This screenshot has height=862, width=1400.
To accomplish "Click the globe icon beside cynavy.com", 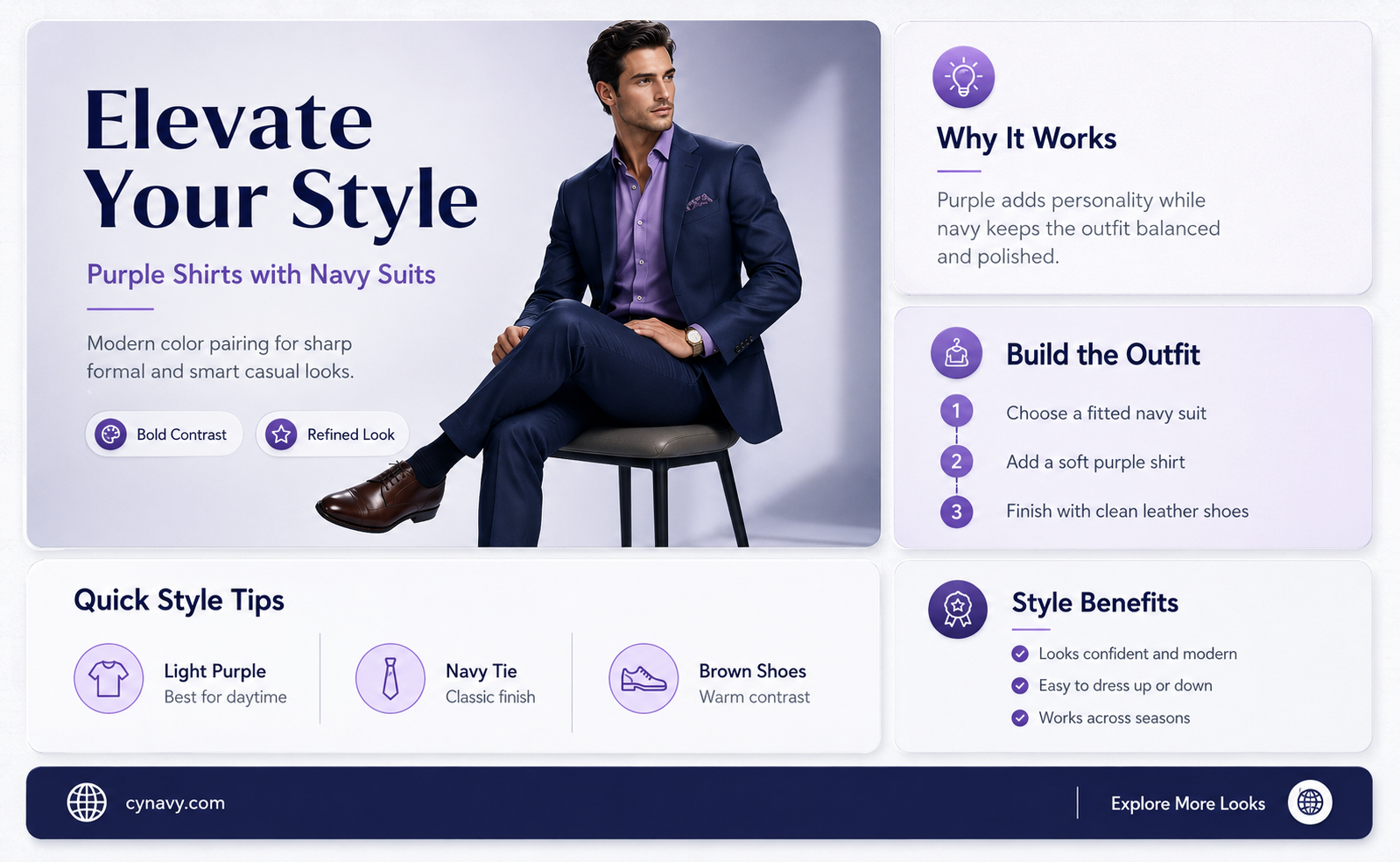I will coord(87,802).
